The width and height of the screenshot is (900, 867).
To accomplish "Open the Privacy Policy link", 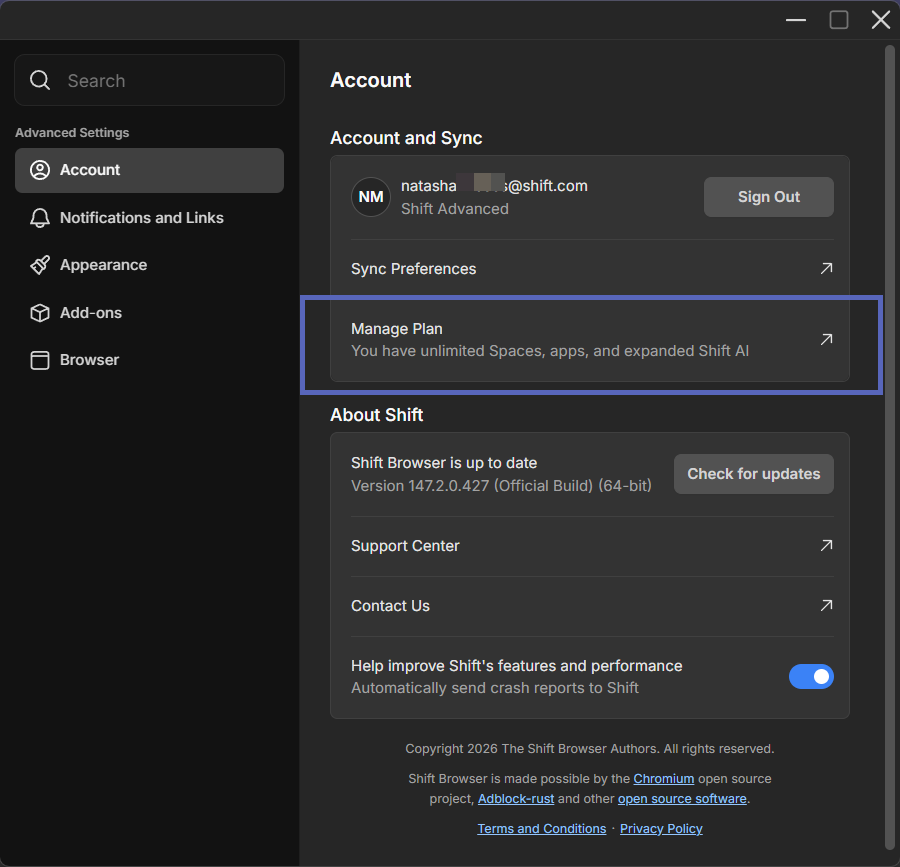I will point(661,829).
